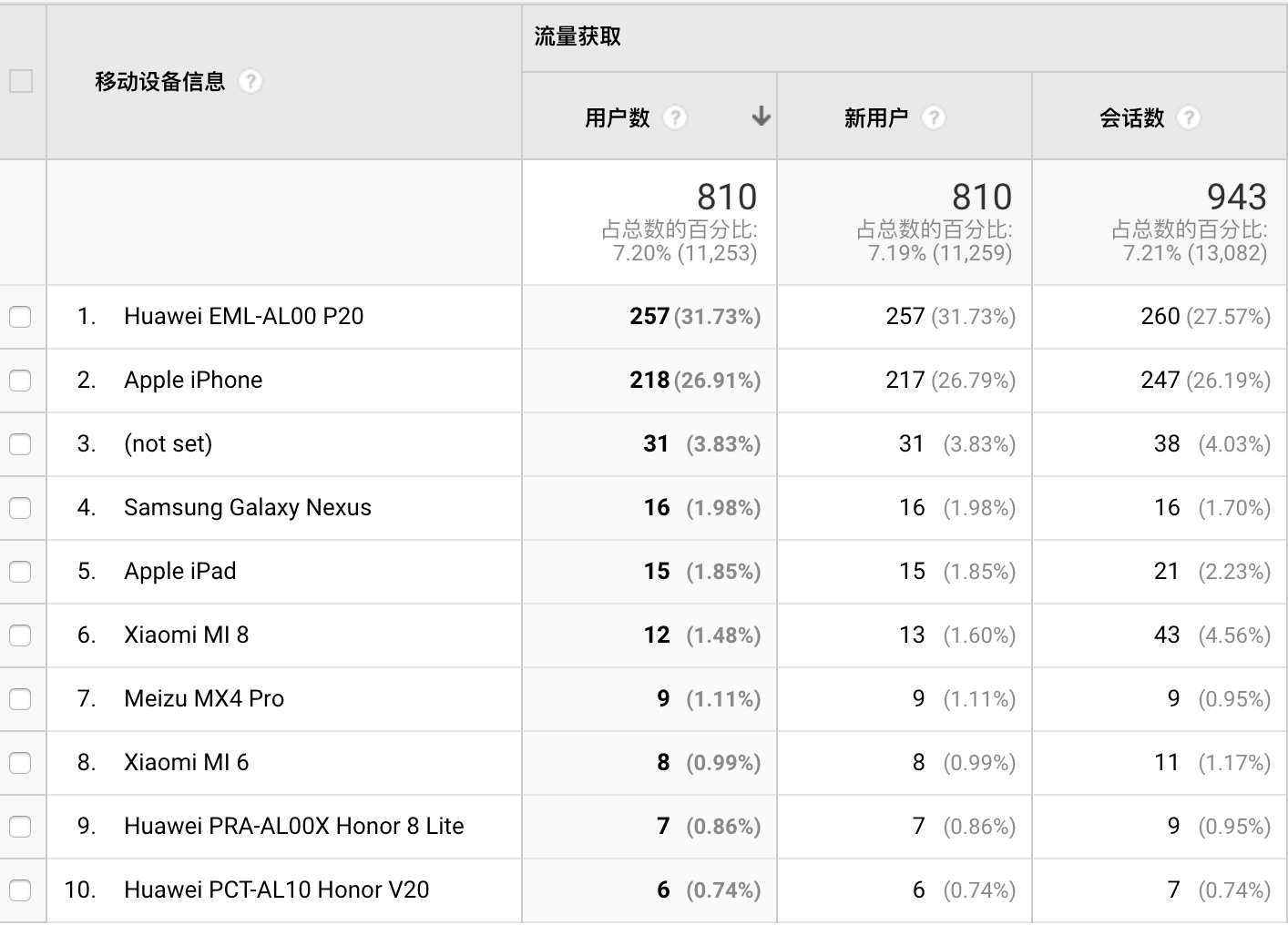Toggle the select-all checkbox in header

tap(21, 81)
